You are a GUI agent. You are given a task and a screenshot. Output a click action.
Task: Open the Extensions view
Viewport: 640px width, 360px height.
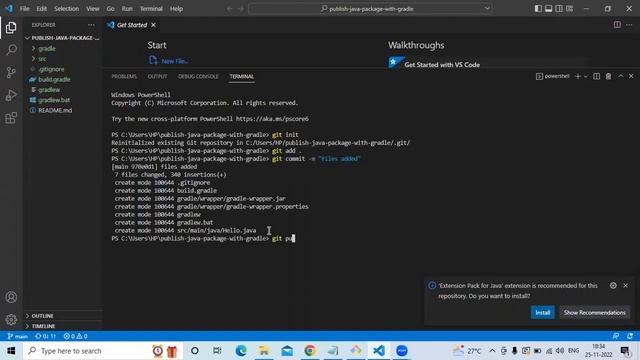pyautogui.click(x=11, y=118)
